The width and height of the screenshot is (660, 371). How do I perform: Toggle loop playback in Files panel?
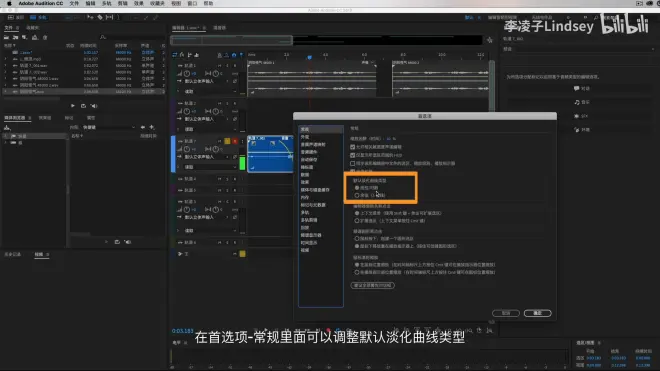point(83,106)
